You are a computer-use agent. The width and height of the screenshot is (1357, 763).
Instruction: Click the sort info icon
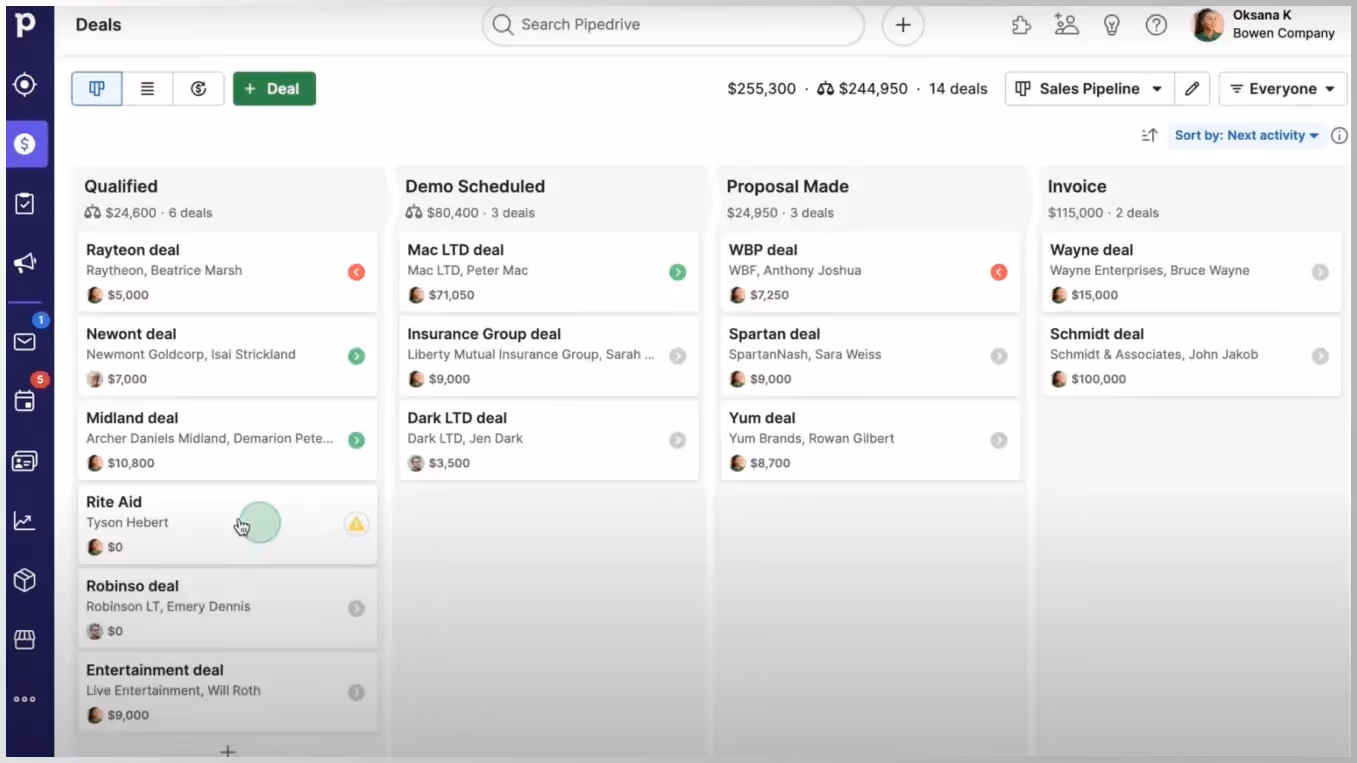[x=1340, y=135]
